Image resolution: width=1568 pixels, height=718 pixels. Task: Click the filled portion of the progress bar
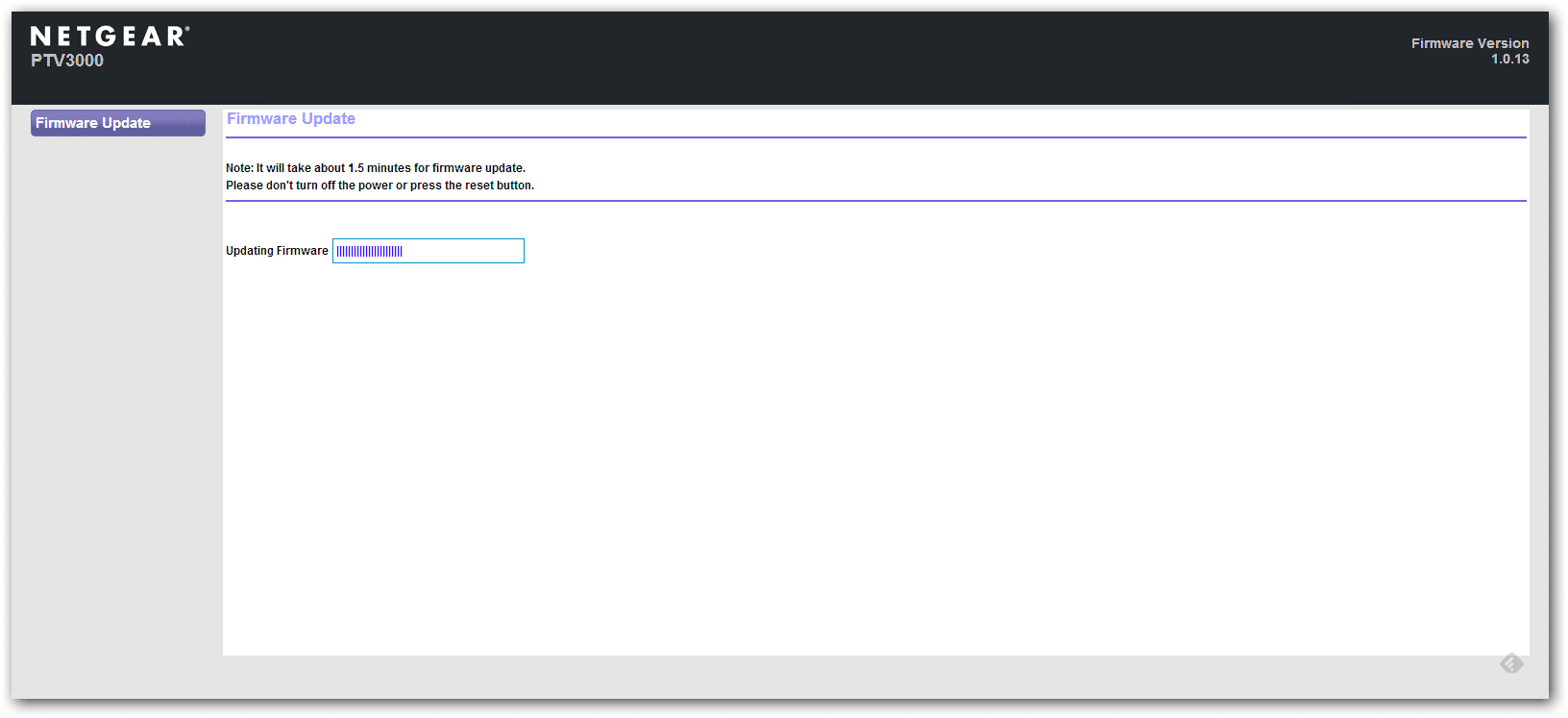point(370,251)
